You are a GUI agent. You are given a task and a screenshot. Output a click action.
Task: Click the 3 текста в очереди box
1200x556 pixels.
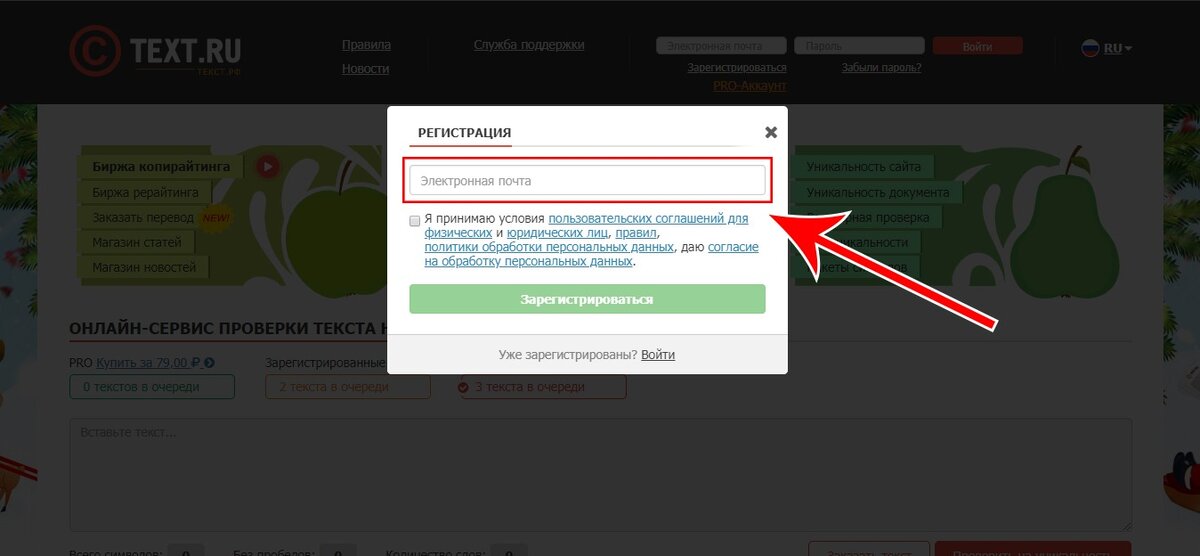(x=543, y=387)
